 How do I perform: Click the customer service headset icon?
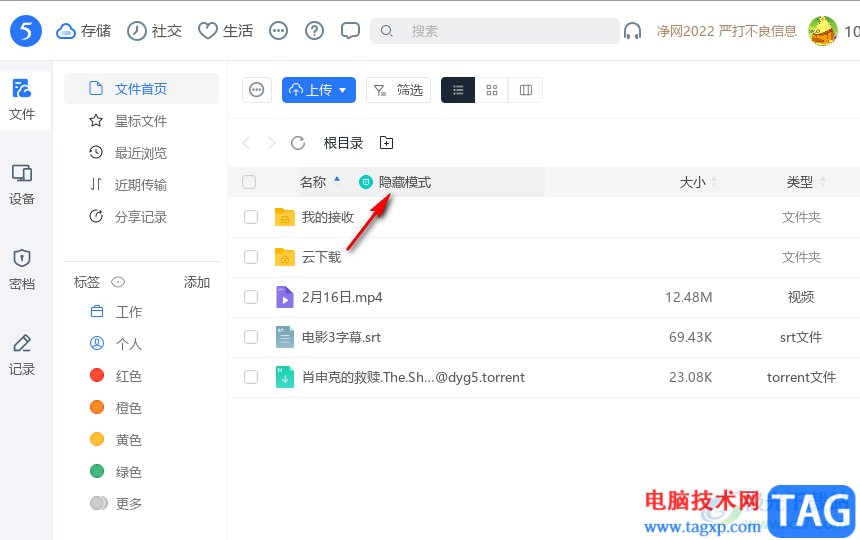[632, 31]
